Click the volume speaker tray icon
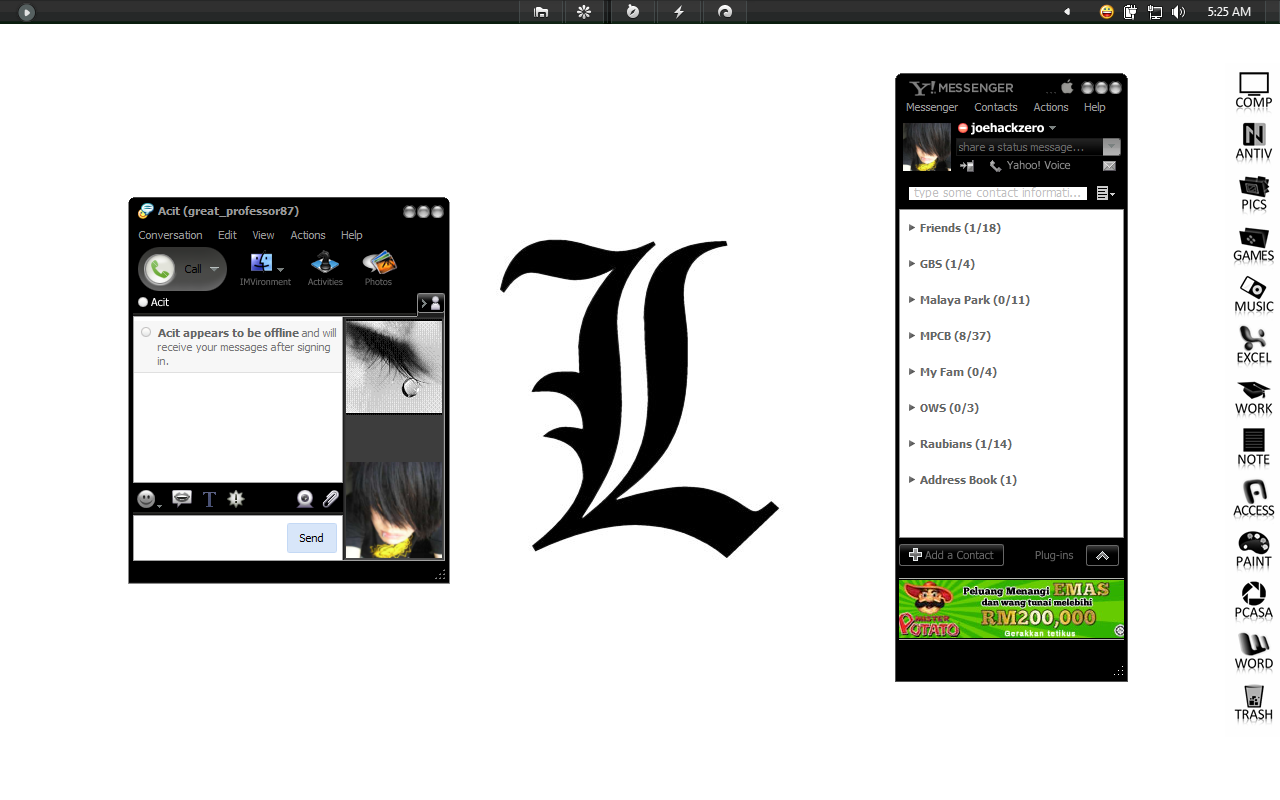The height and width of the screenshot is (800, 1280). [x=1179, y=12]
